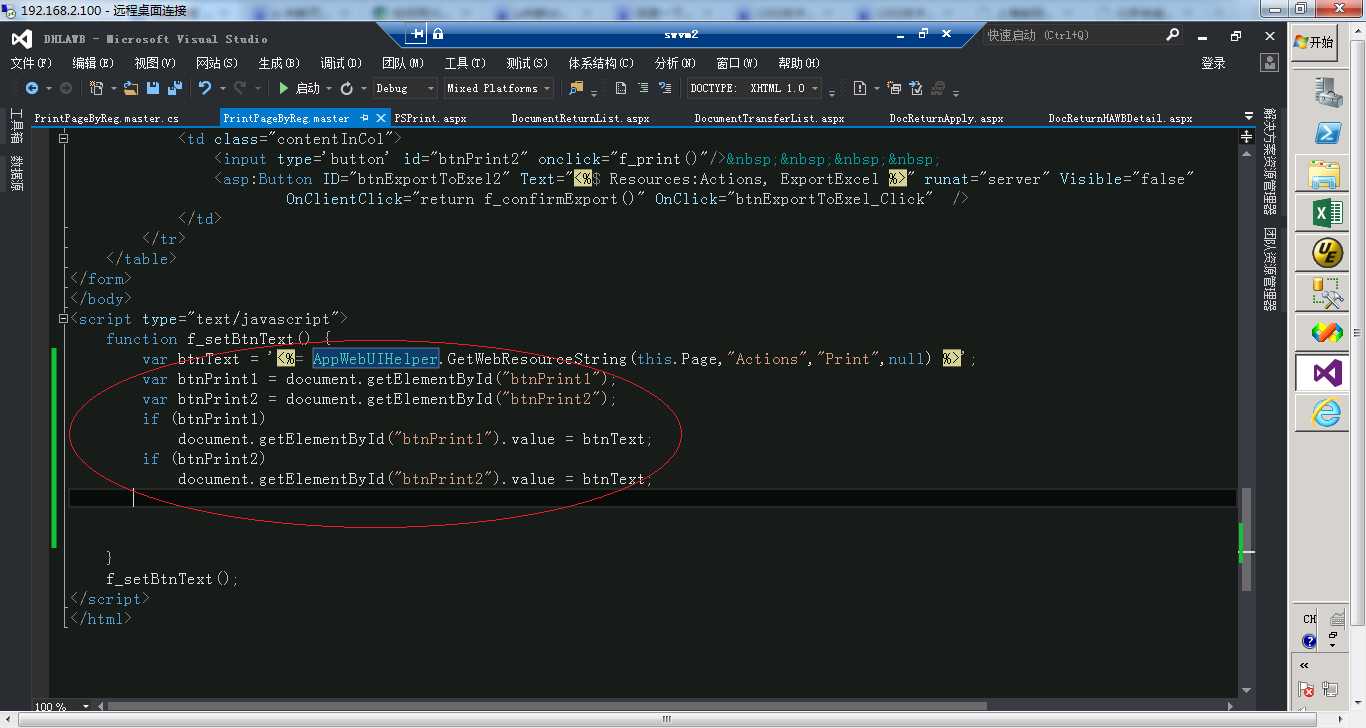Toggle pin on PrintPageByReg.master tab
The height and width of the screenshot is (728, 1366).
[x=365, y=118]
